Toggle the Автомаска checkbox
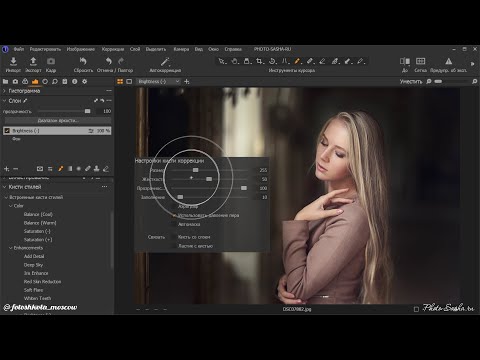The image size is (480, 360). (x=174, y=224)
